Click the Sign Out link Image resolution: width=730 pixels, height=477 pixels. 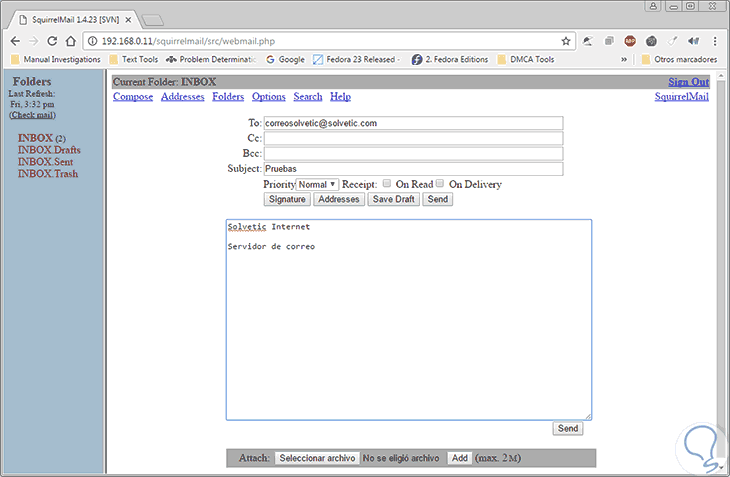click(x=689, y=81)
